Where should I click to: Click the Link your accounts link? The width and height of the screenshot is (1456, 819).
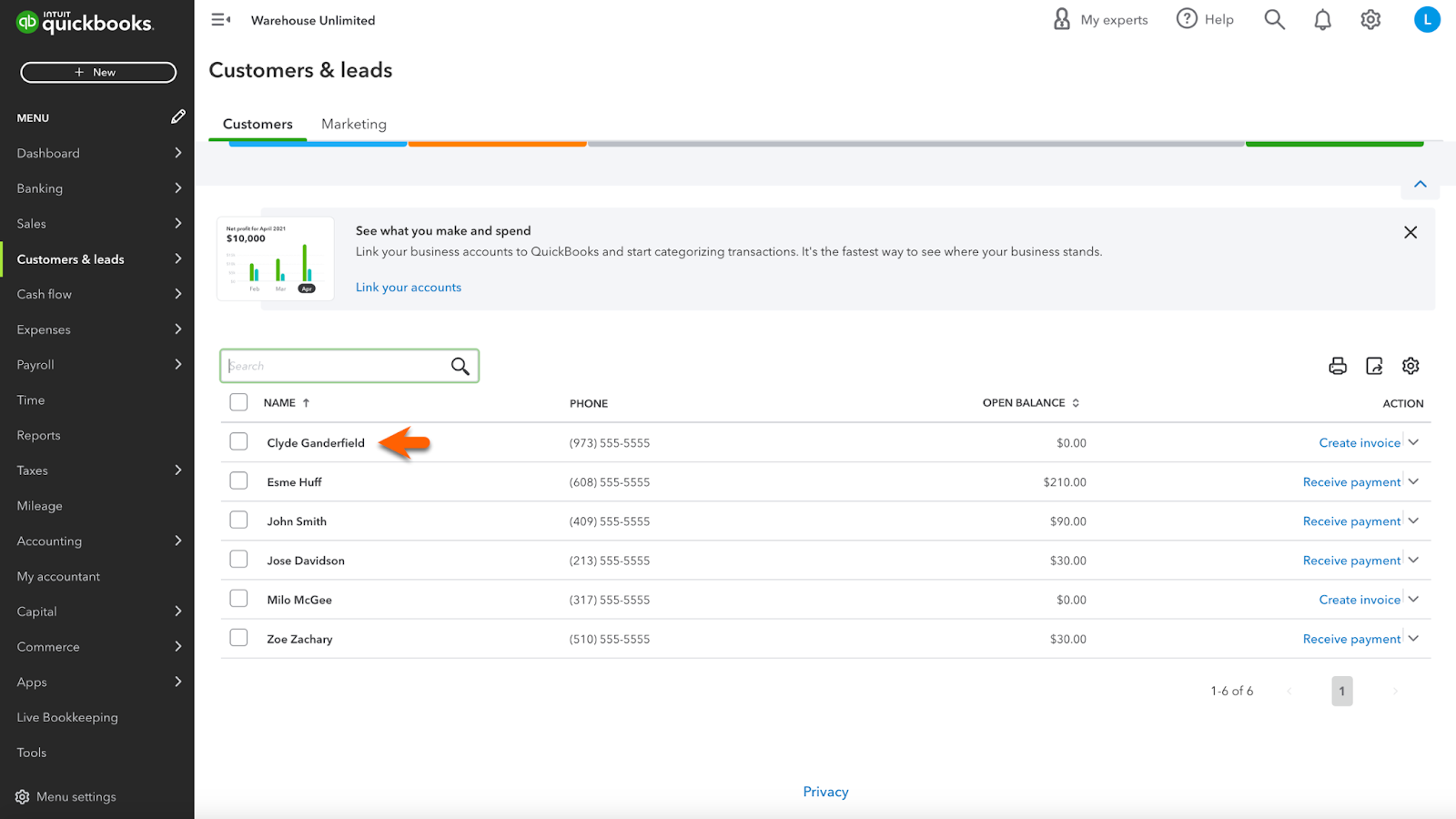(409, 288)
